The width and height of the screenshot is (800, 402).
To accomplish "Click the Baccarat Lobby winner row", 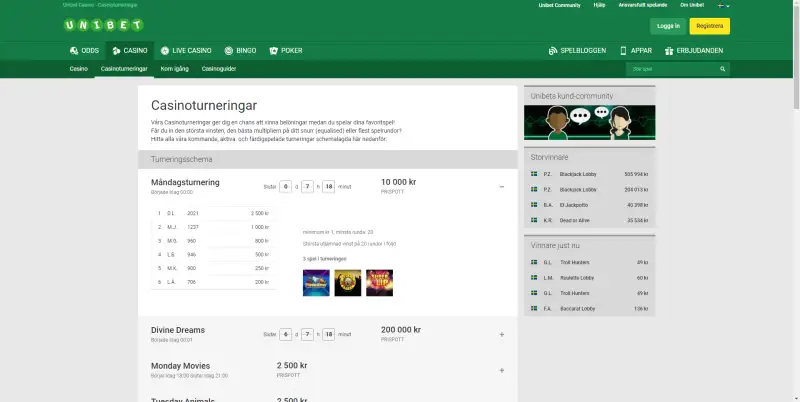I will [x=589, y=309].
